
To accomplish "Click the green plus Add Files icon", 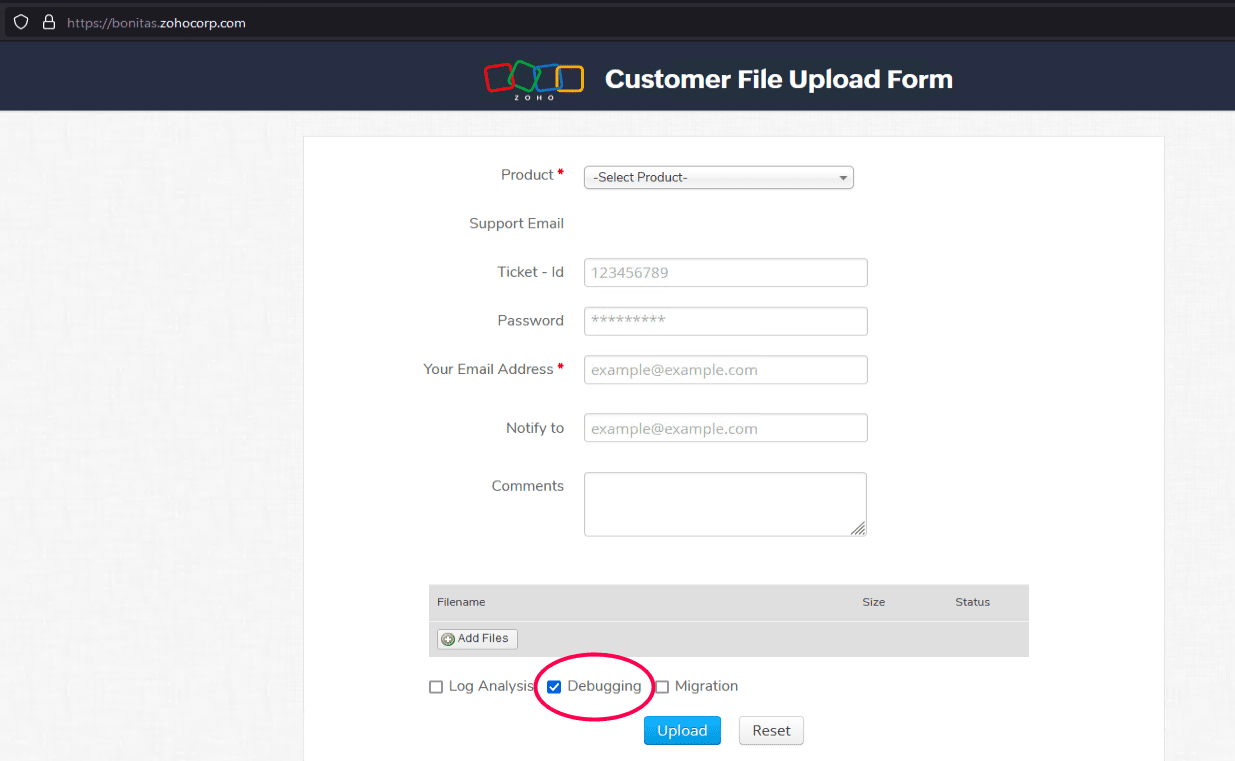I will tap(448, 639).
